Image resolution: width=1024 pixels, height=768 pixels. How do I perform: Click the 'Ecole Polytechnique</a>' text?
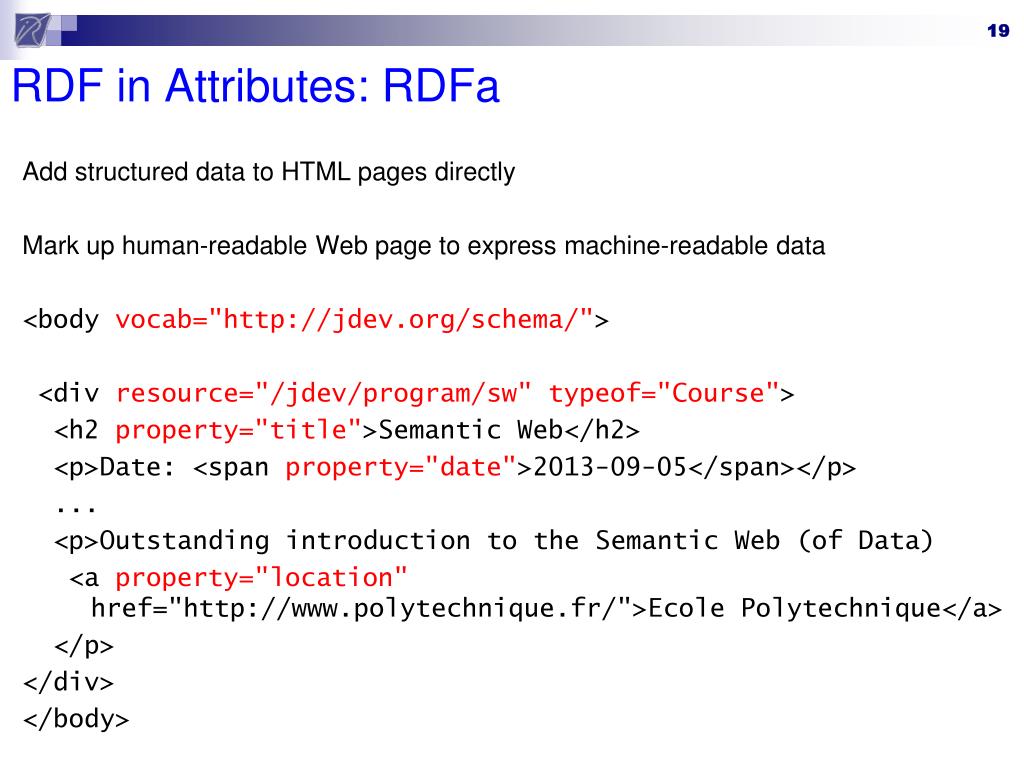(825, 609)
